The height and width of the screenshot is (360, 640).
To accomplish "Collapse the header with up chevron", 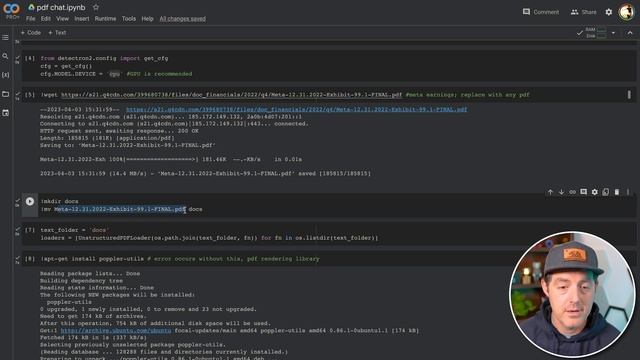I will (x=630, y=33).
